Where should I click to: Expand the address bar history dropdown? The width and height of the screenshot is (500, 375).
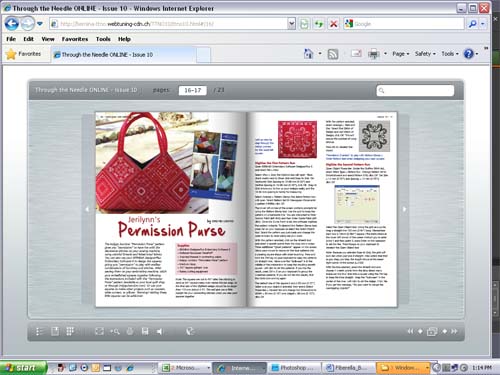tap(291, 24)
